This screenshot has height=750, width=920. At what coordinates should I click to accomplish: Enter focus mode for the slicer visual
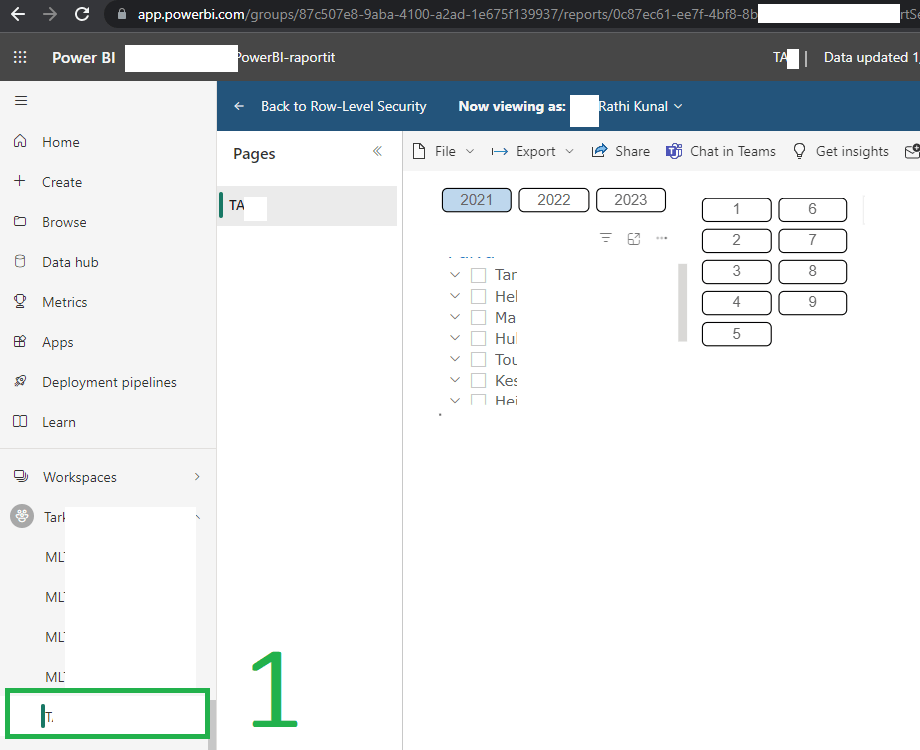(634, 238)
